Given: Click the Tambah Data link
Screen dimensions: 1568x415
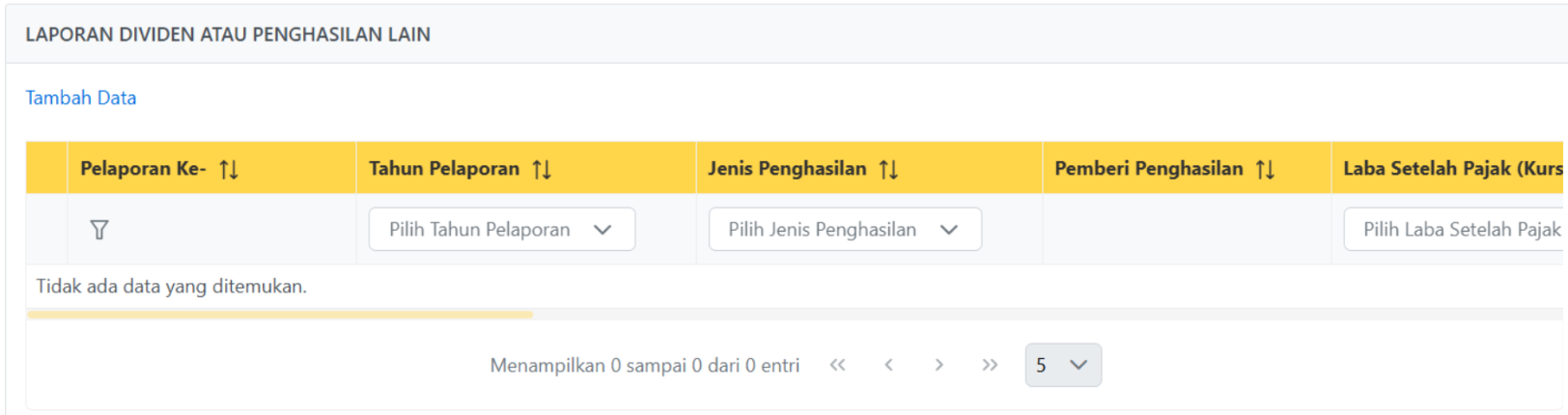Looking at the screenshot, I should (81, 97).
